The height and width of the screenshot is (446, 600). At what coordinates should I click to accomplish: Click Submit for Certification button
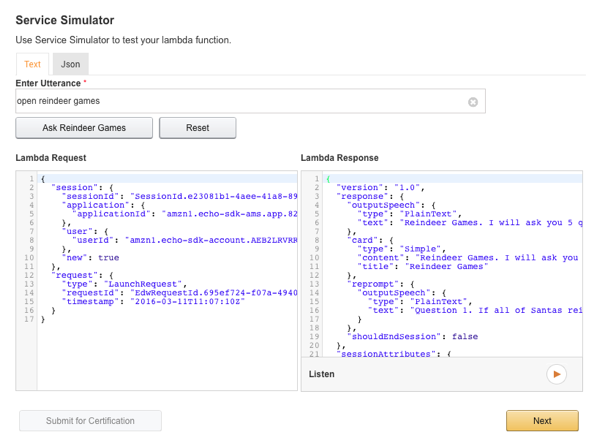(90, 421)
